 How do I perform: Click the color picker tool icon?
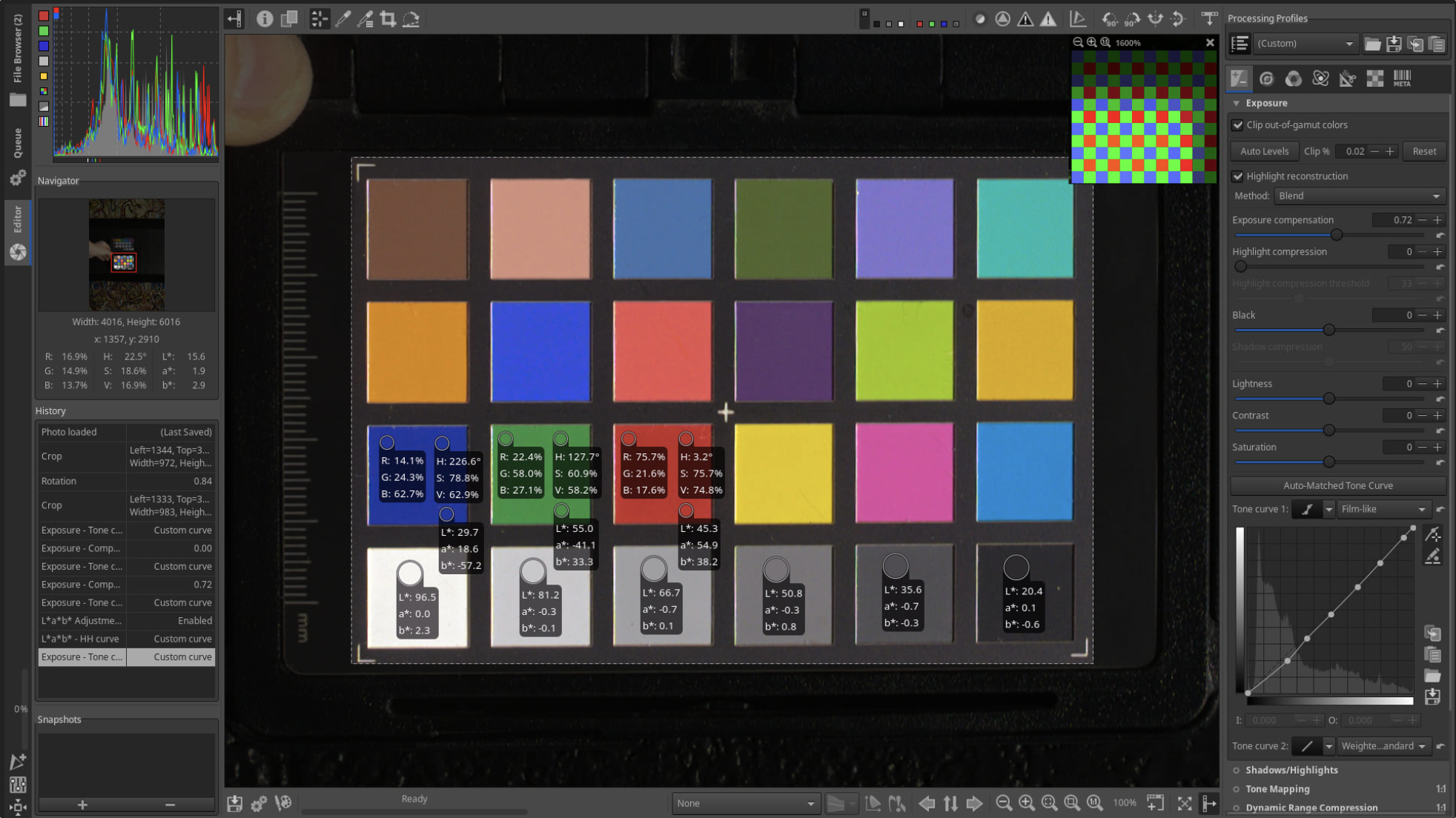(343, 18)
